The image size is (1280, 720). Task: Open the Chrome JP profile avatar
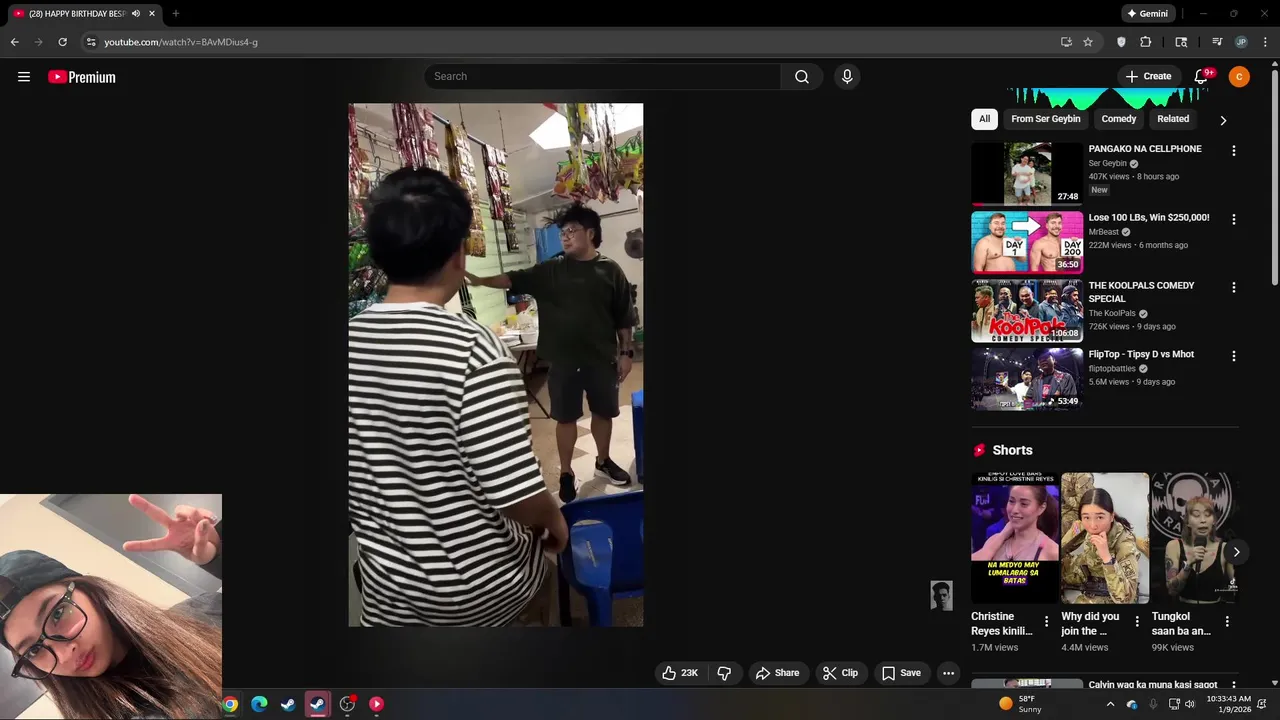[x=1241, y=42]
